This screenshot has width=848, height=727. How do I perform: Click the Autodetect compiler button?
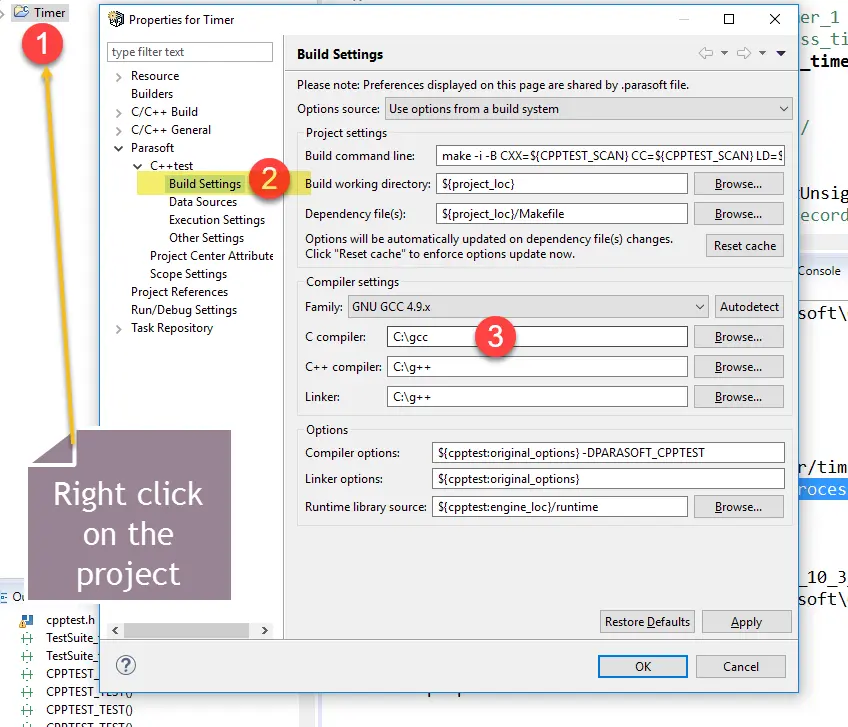click(749, 307)
